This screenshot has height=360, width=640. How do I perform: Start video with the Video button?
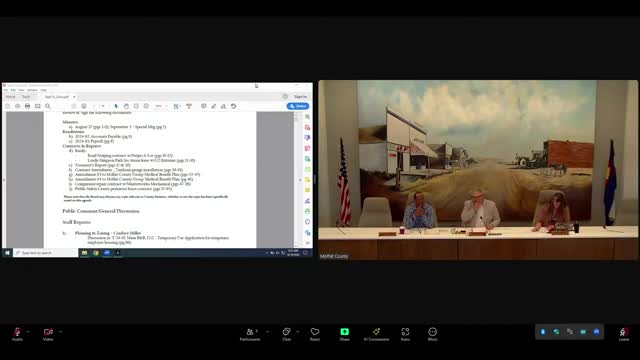coord(48,333)
